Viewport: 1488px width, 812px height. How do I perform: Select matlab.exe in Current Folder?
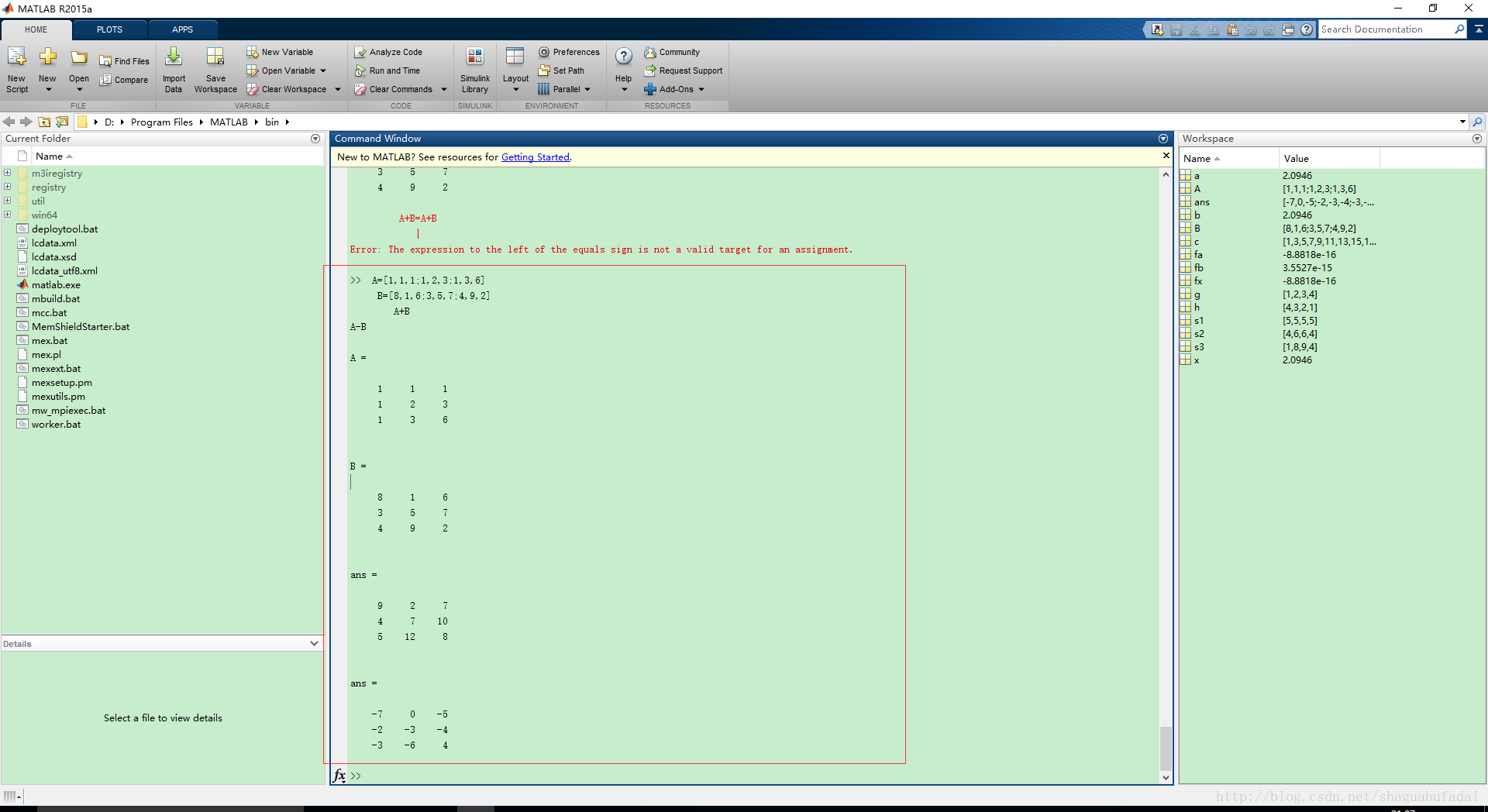(x=56, y=284)
